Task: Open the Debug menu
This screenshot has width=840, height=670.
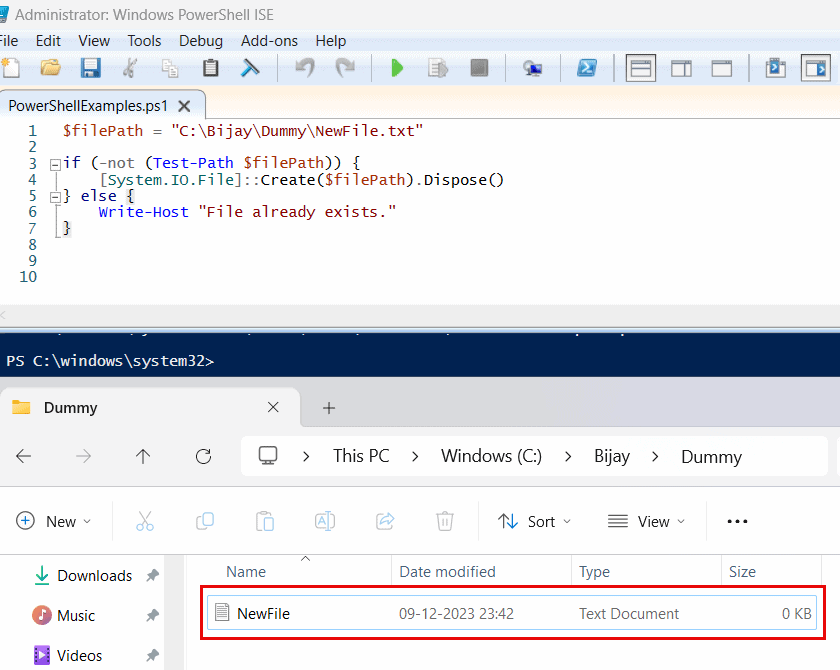Action: tap(201, 41)
